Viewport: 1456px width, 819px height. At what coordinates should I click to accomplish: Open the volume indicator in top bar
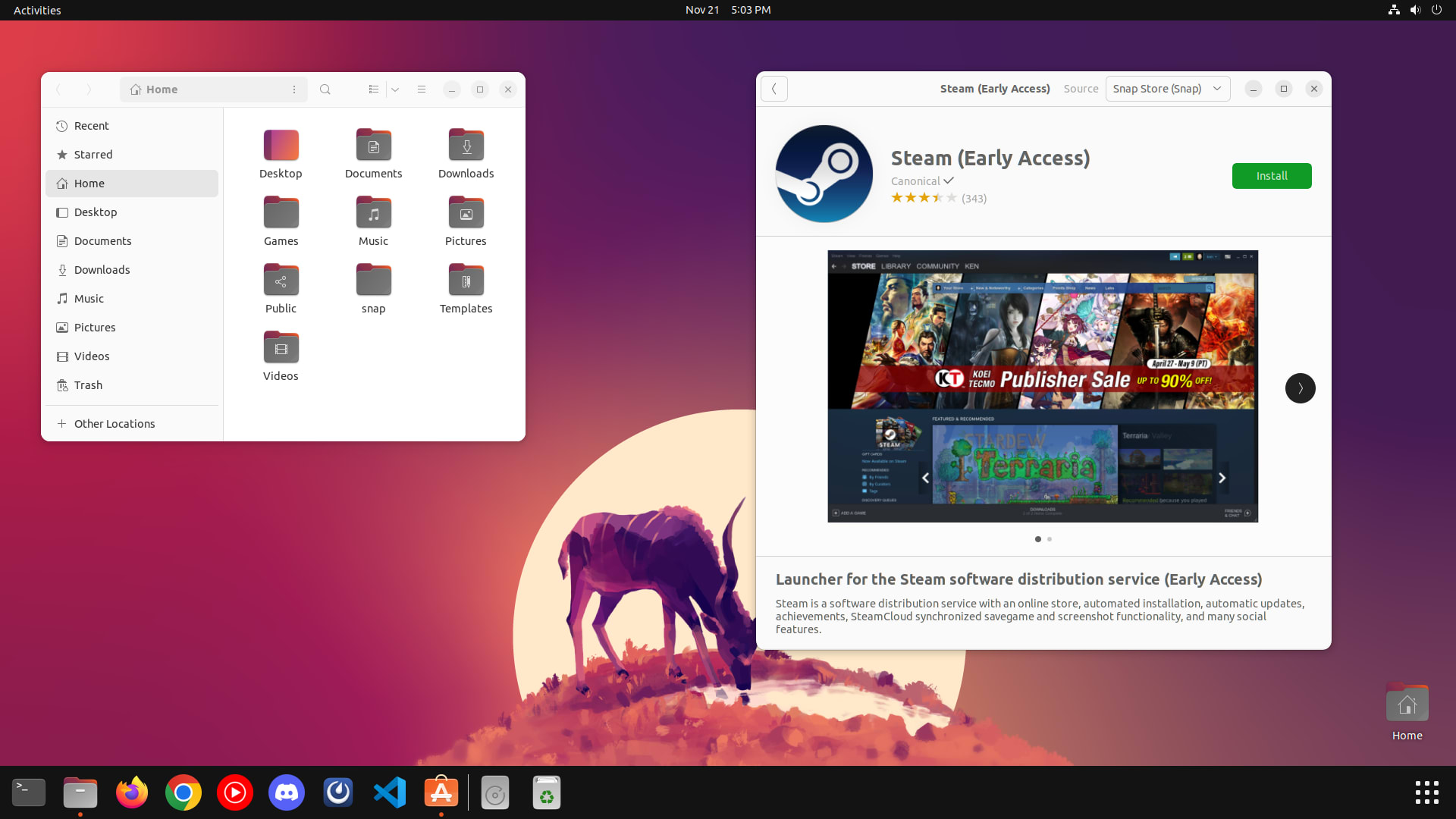(x=1415, y=10)
